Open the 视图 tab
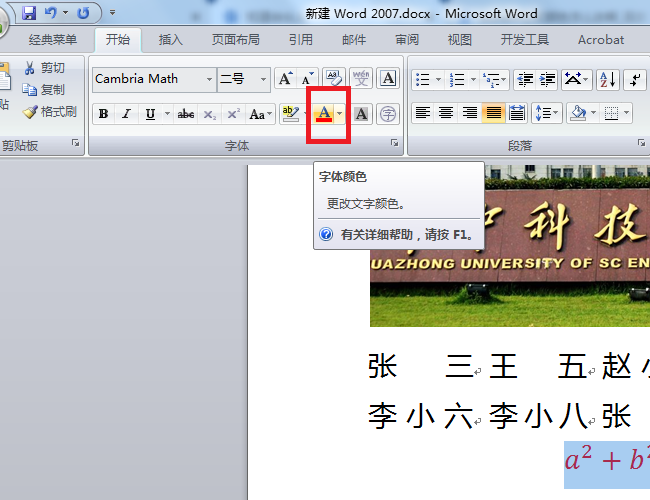The height and width of the screenshot is (500, 650). tap(460, 40)
